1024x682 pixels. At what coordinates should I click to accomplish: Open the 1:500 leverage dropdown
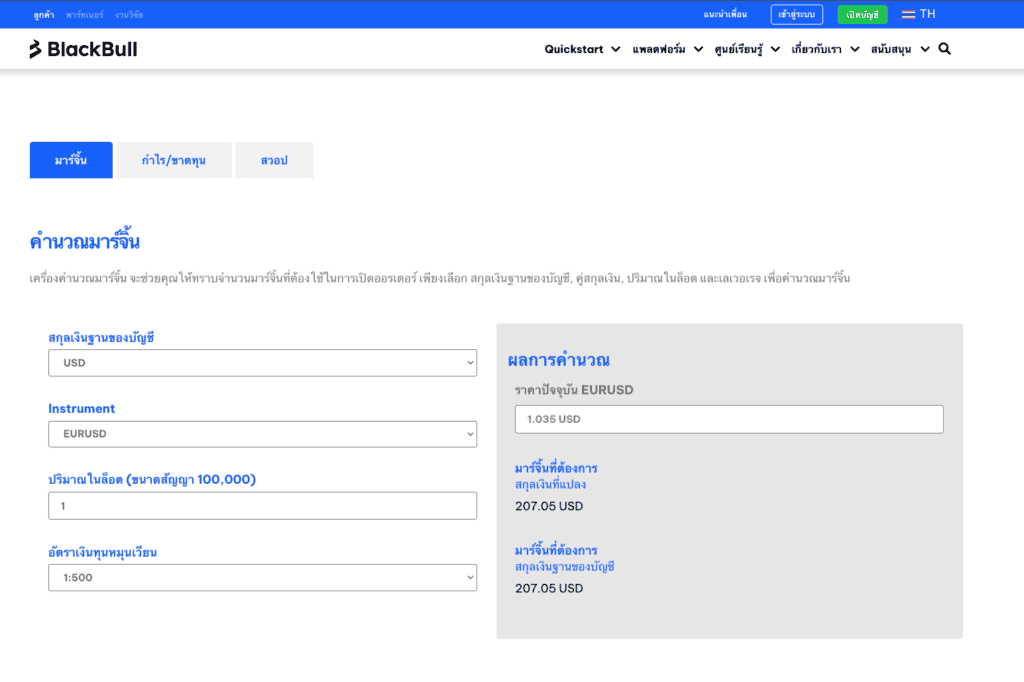(262, 577)
